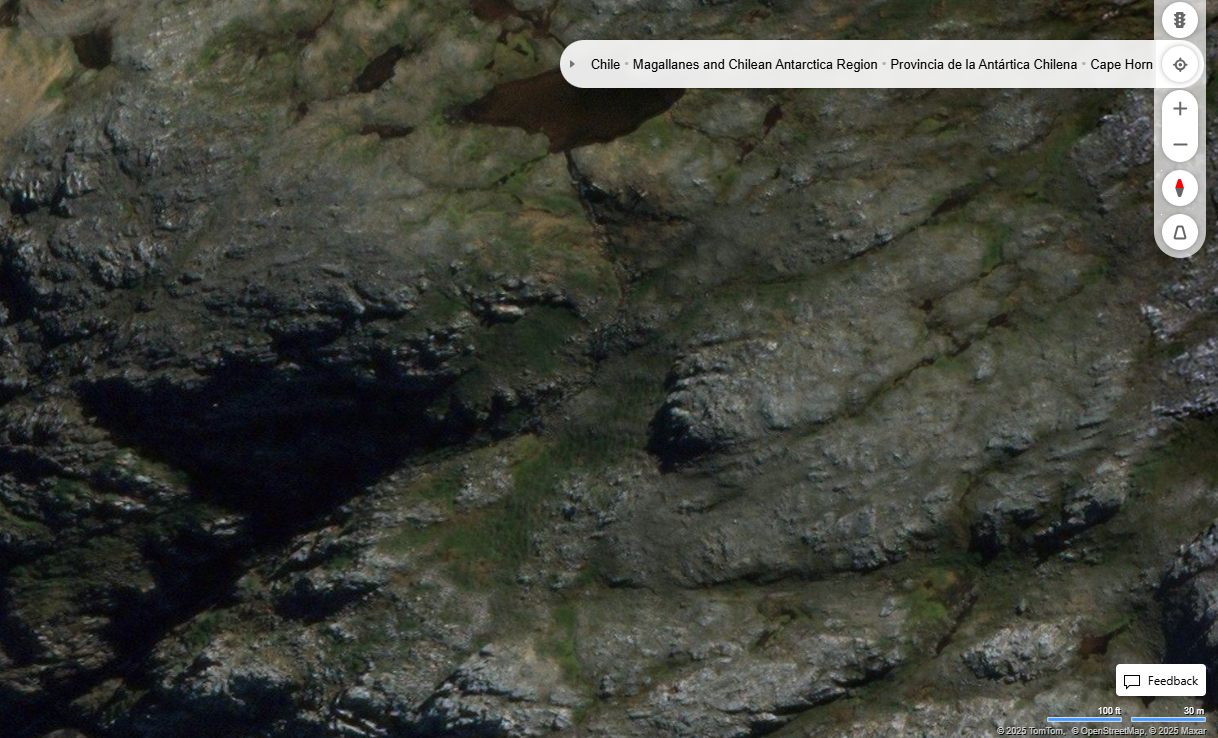
Task: Click the 100 ft scale bar
Action: tap(1085, 715)
